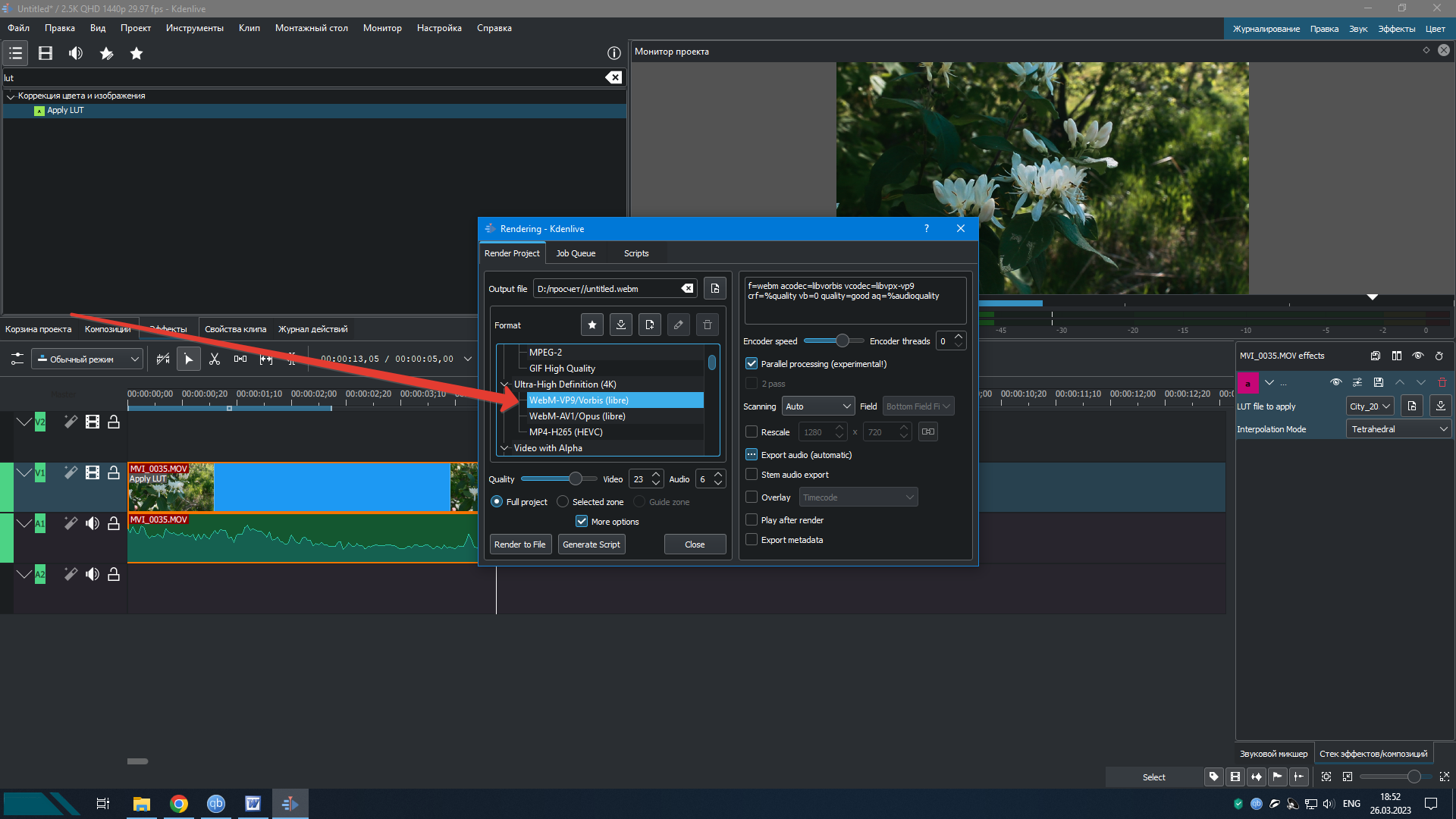1456x819 pixels.
Task: Clear the 'lut' search field
Action: pos(613,77)
